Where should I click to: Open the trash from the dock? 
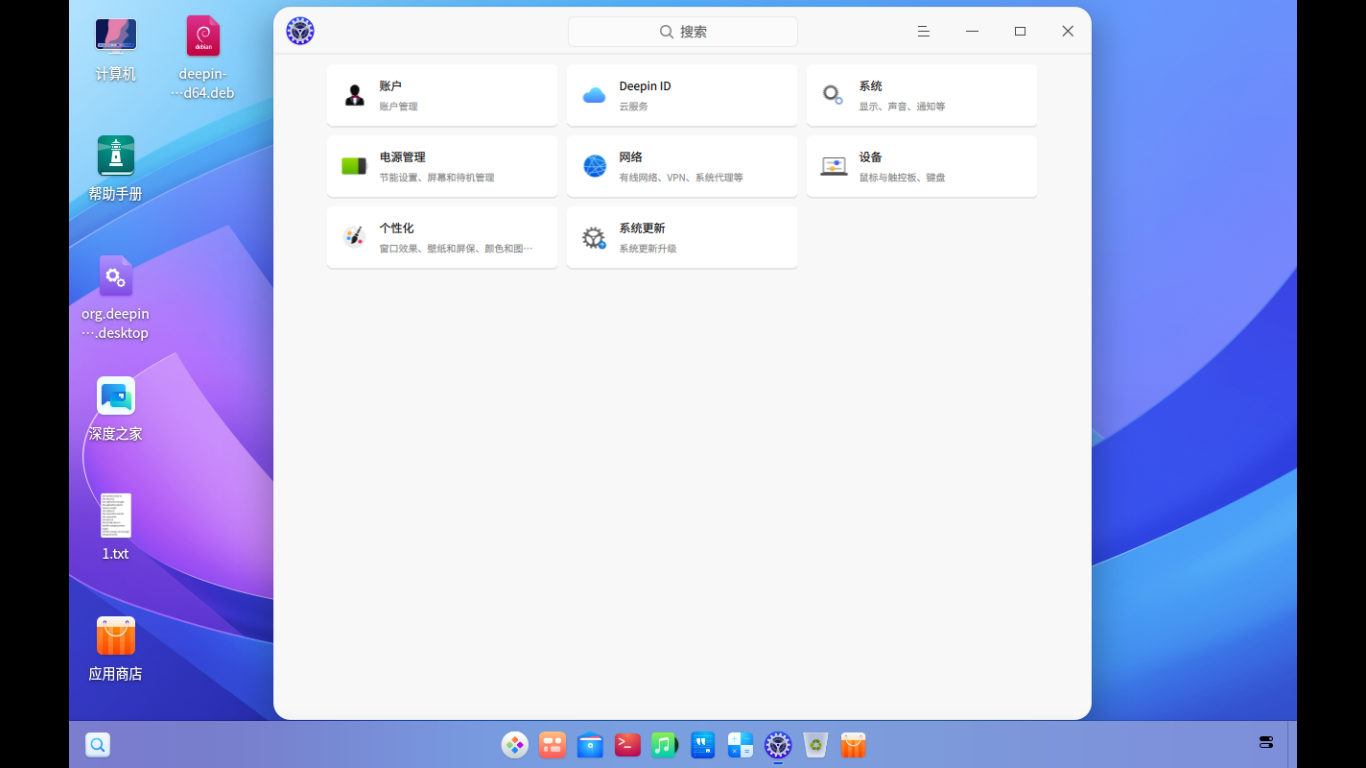(x=816, y=745)
